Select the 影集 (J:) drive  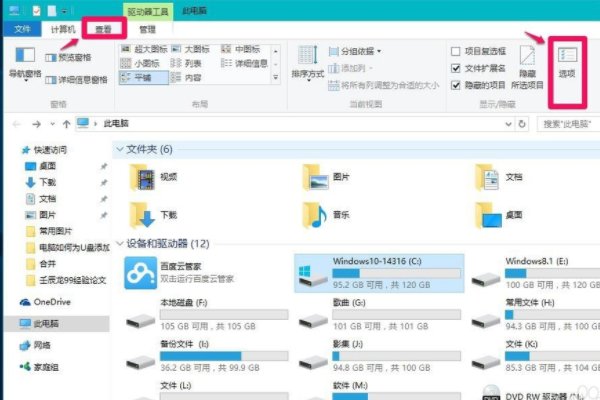[x=379, y=356]
